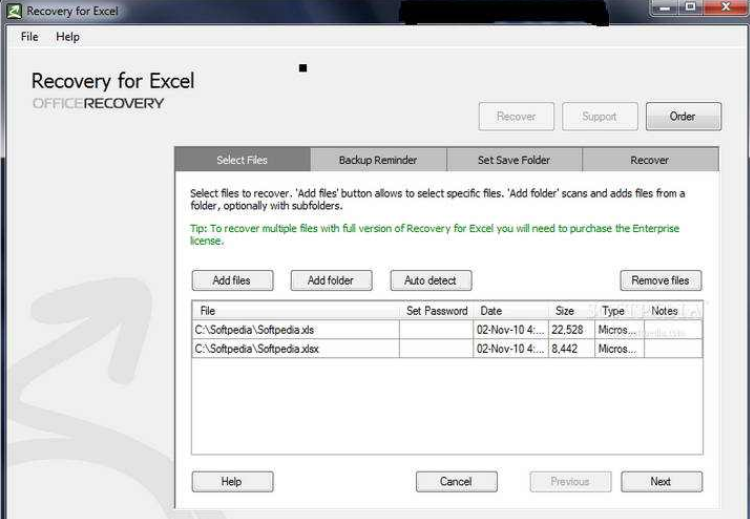The height and width of the screenshot is (519, 750).
Task: Sort the list by Size column header
Action: tap(565, 311)
